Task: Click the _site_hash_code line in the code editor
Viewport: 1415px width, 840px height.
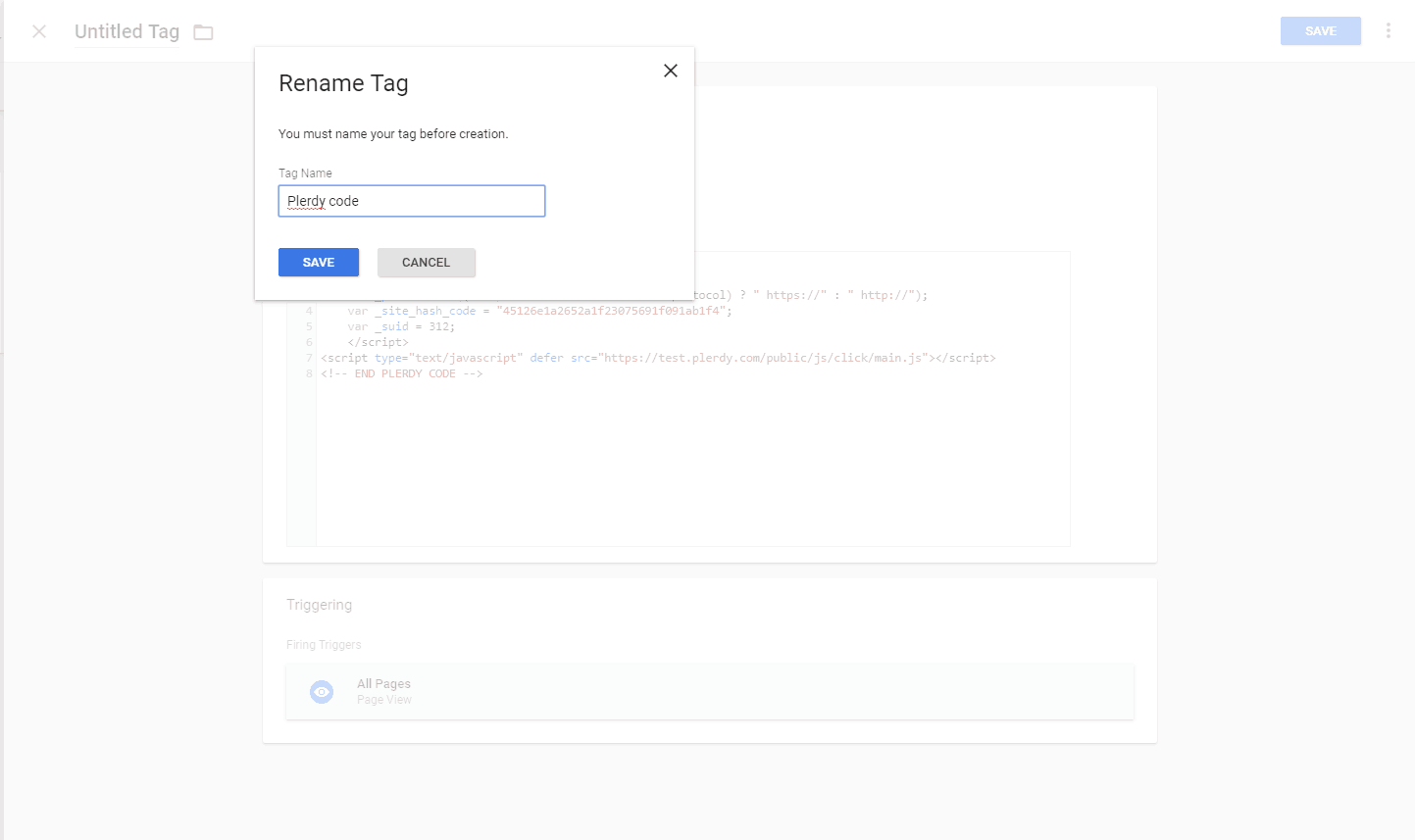Action: coord(539,311)
